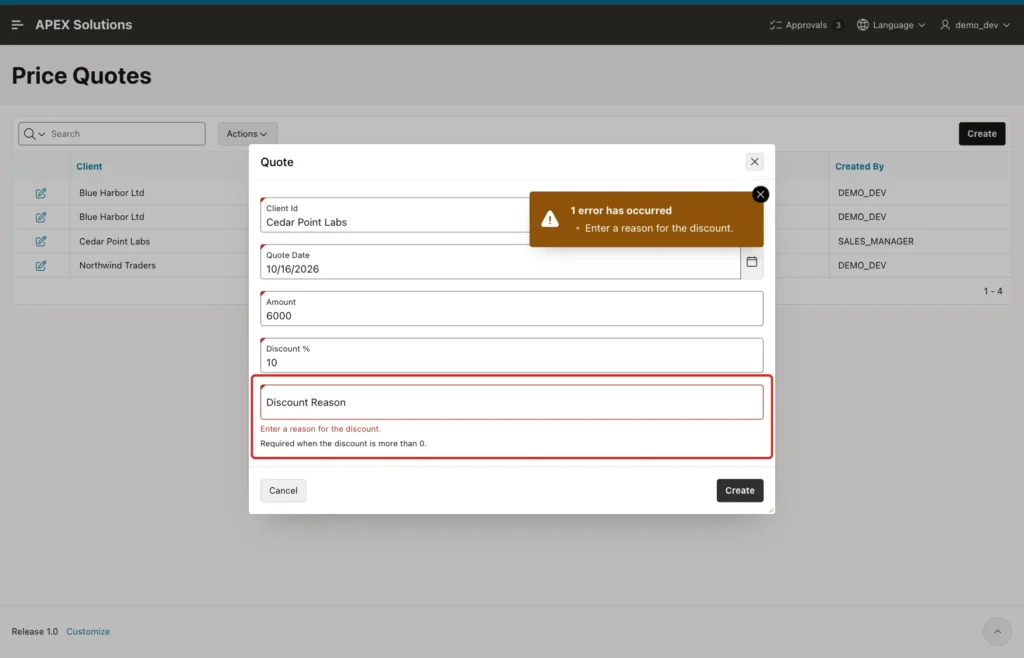The height and width of the screenshot is (658, 1024).
Task: Click the APEX Solutions title
Action: (84, 25)
